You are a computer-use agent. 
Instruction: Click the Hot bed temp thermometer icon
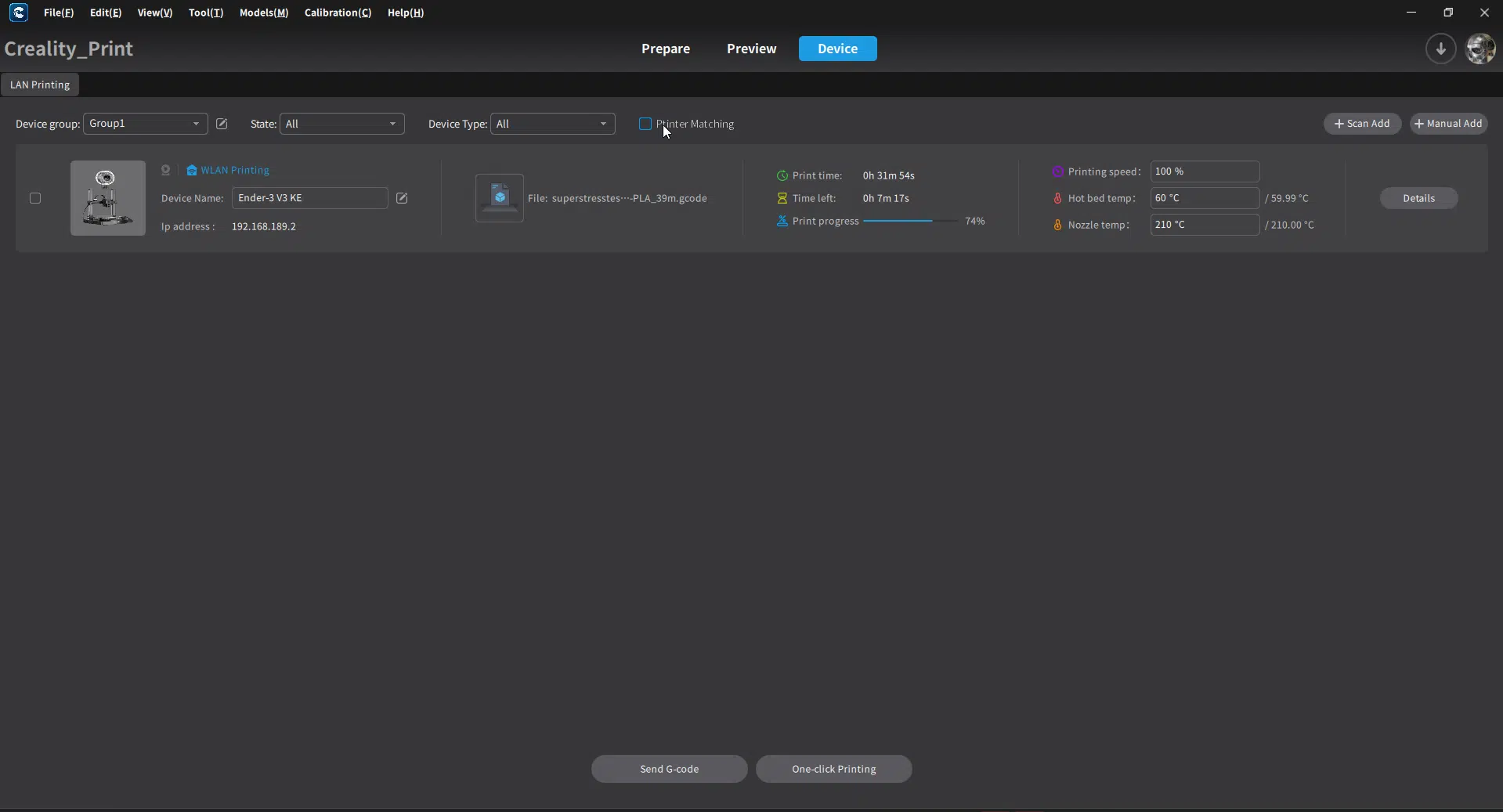click(x=1057, y=198)
